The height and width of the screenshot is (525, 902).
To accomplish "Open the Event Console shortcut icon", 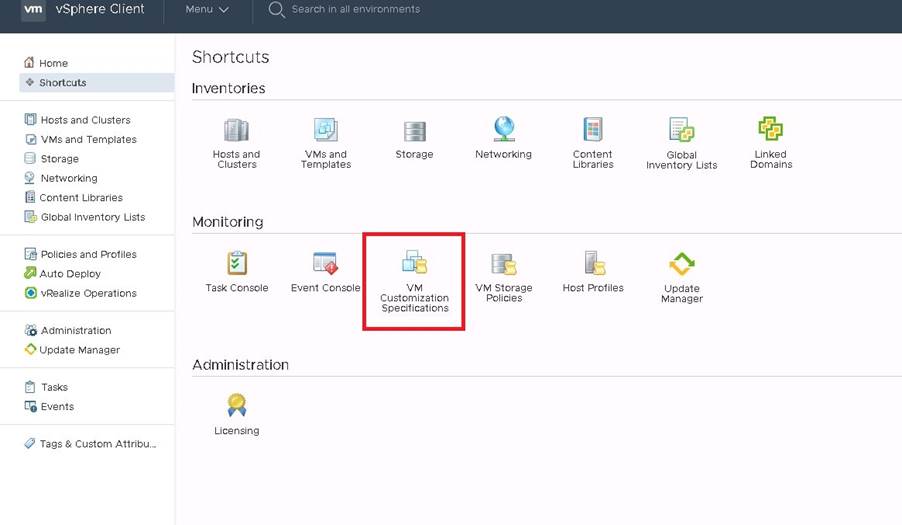I will [x=326, y=263].
